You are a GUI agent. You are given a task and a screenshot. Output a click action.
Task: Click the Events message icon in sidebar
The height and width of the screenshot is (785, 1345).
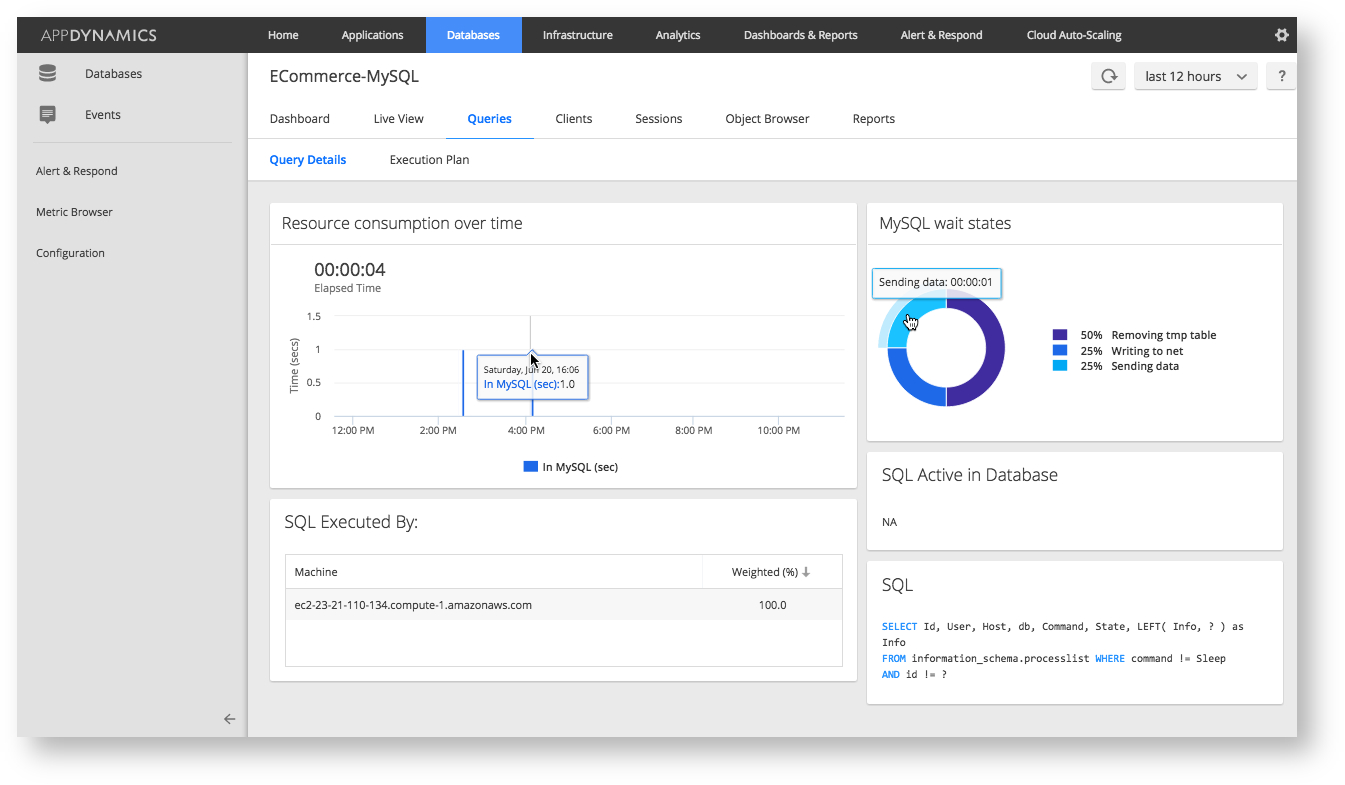(47, 114)
